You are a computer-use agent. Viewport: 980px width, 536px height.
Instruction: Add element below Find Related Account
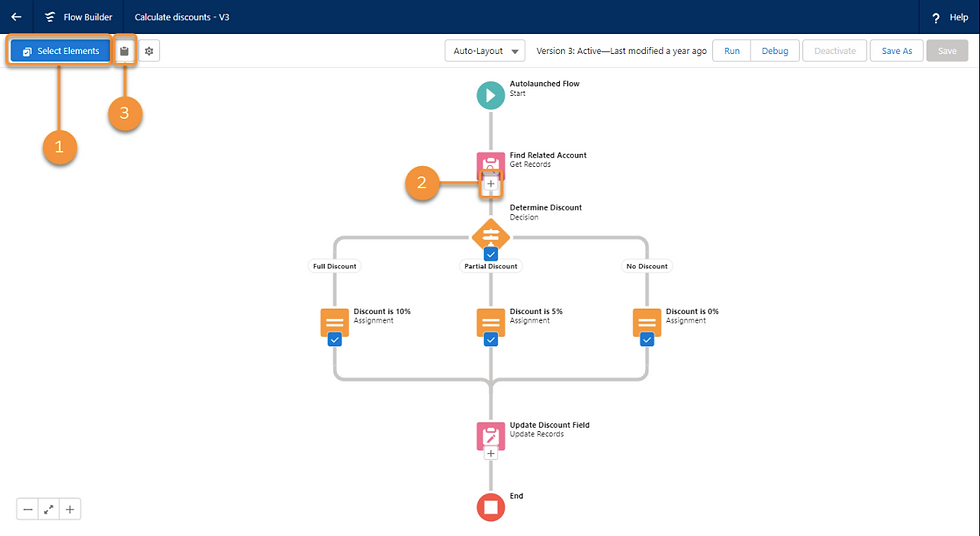coord(491,184)
